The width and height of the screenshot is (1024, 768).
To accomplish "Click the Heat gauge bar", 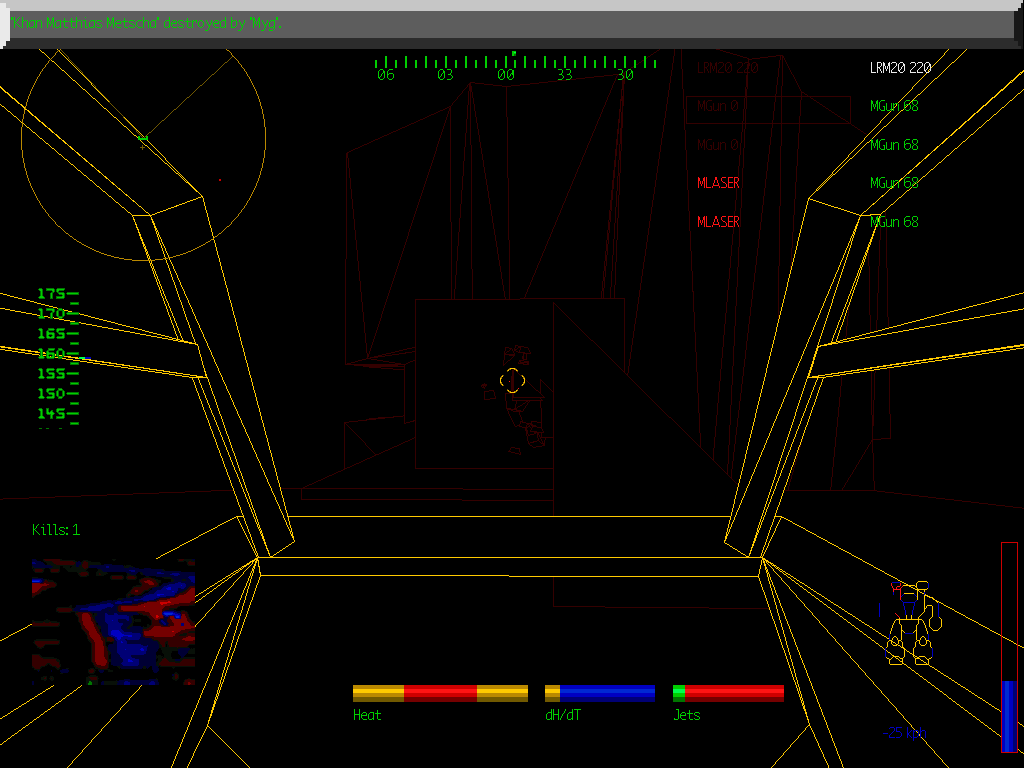I will [x=440, y=693].
